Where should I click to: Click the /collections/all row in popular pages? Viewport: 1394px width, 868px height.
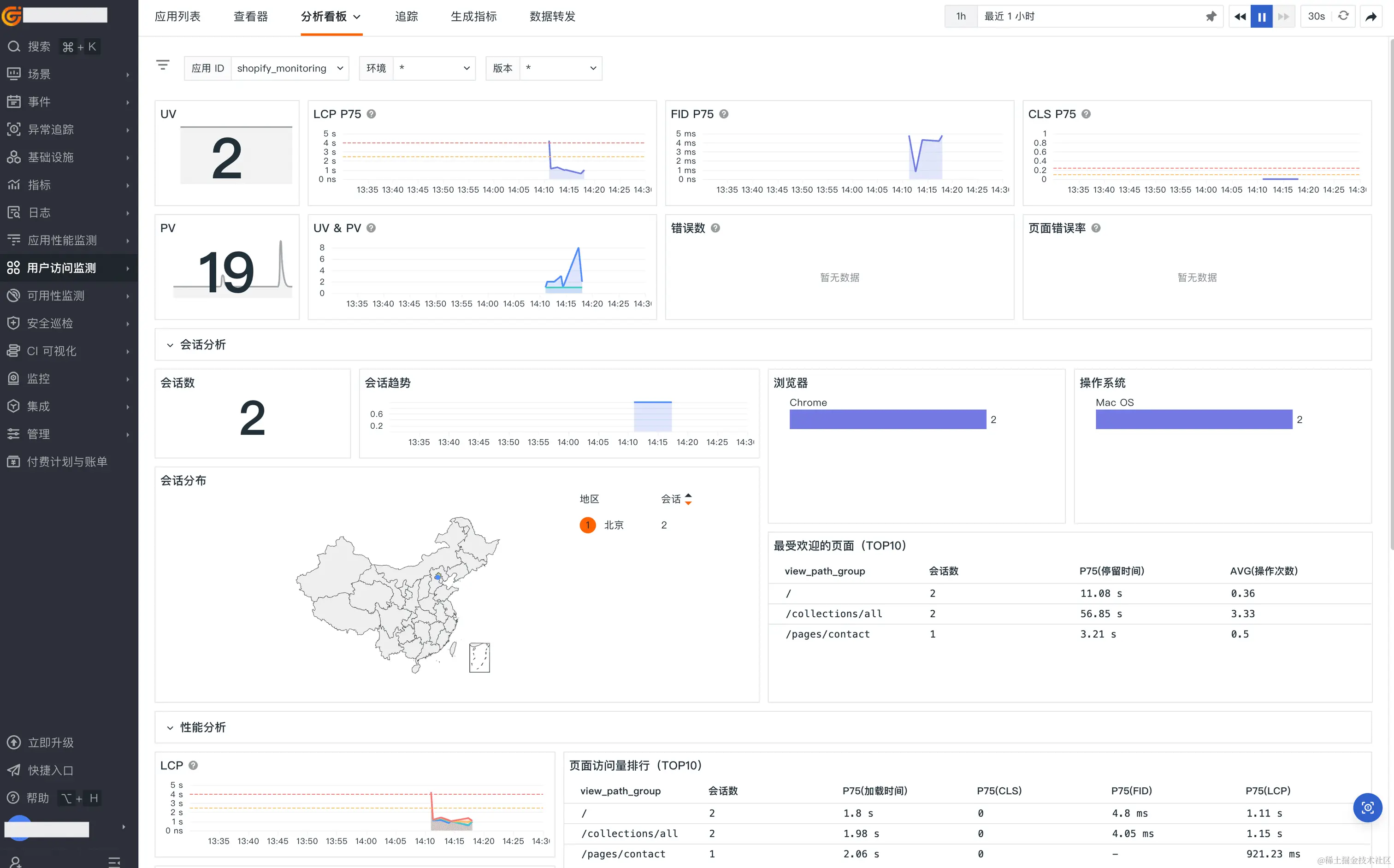[x=833, y=614]
